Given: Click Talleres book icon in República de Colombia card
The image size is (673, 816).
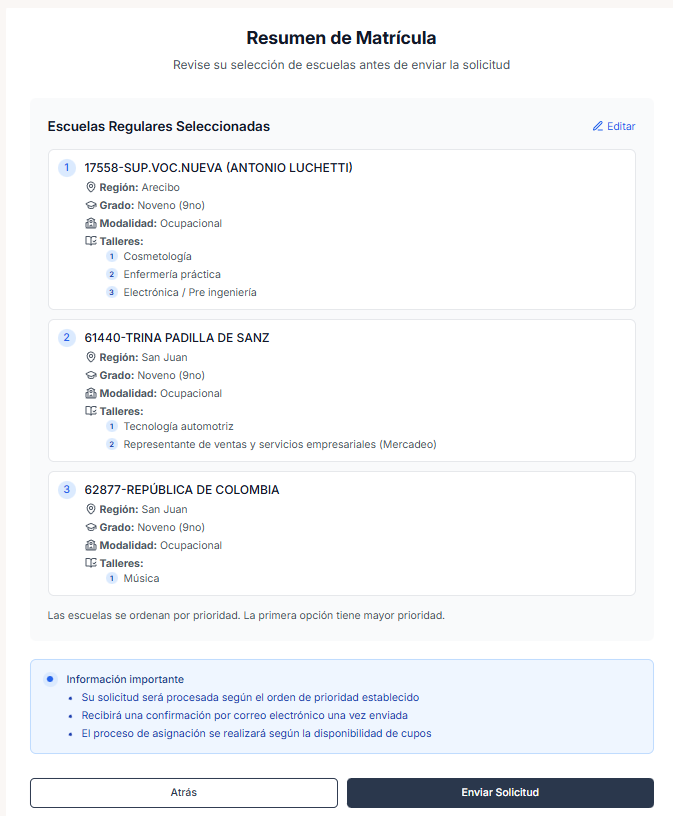Looking at the screenshot, I should pos(91,563).
